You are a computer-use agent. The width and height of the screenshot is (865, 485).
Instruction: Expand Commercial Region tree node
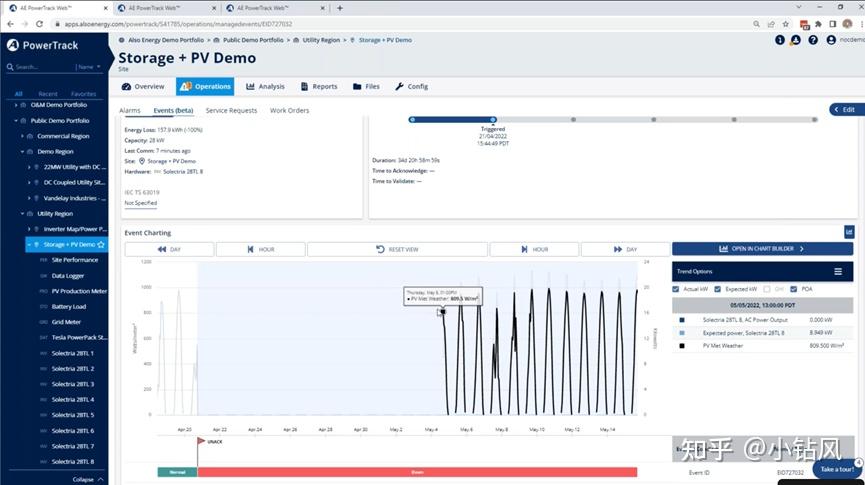click(23, 136)
